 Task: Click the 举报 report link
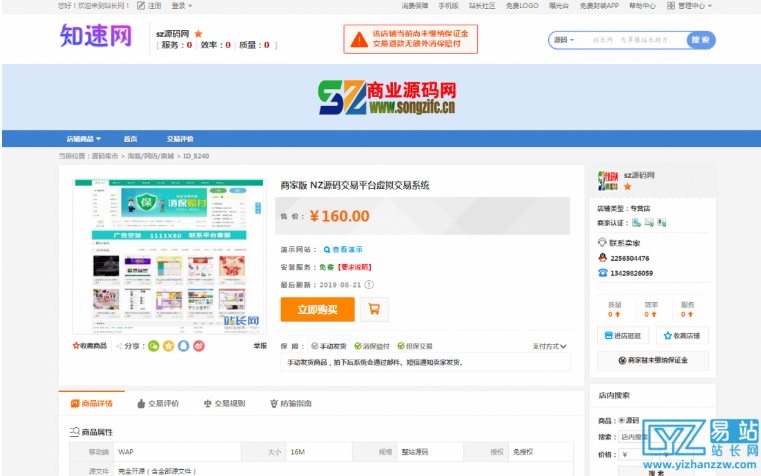[260, 345]
